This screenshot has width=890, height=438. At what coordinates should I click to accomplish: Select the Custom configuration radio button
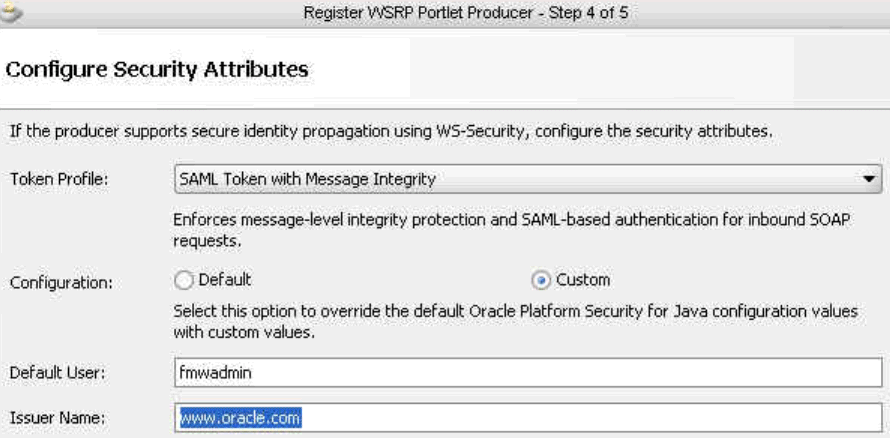[541, 281]
